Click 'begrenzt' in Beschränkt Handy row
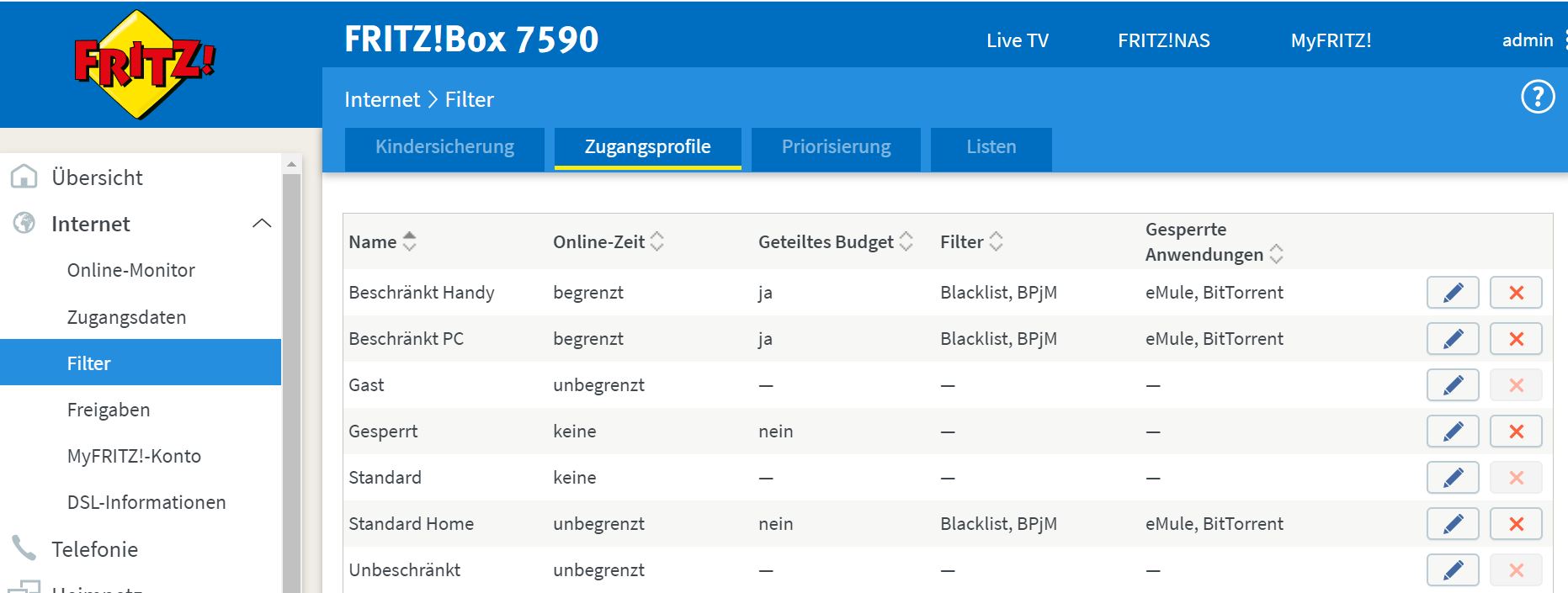1568x593 pixels. click(588, 293)
